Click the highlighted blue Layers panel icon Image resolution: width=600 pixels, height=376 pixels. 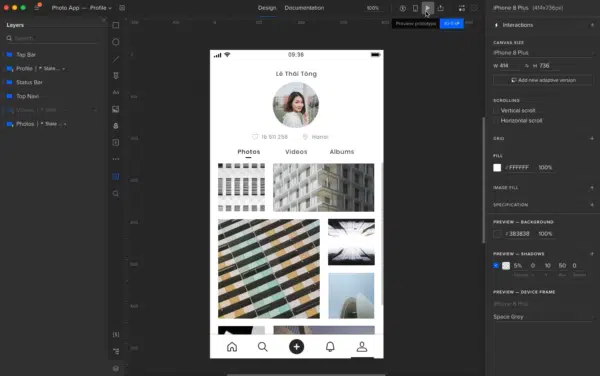click(116, 176)
